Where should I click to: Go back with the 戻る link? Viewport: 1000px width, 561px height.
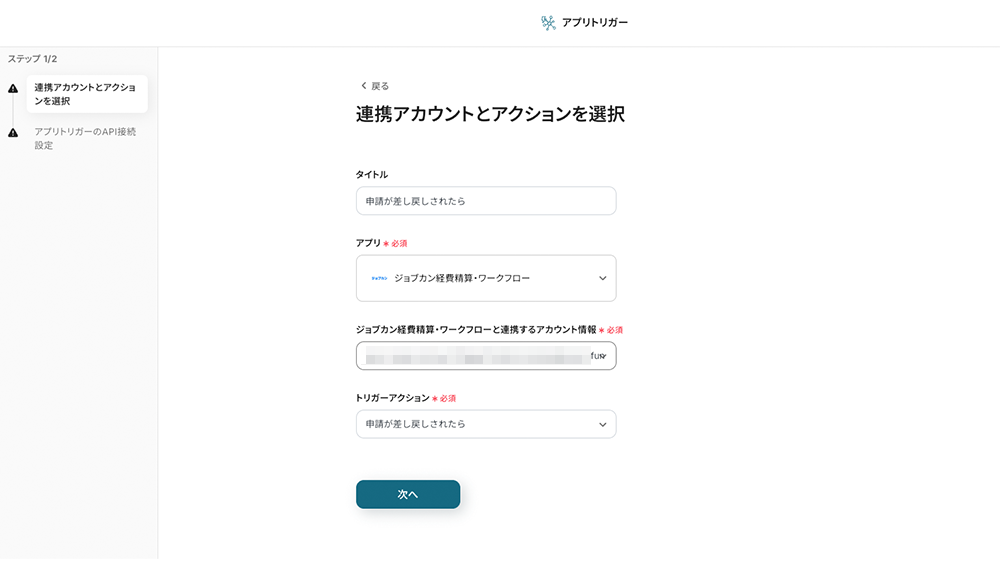(380, 86)
